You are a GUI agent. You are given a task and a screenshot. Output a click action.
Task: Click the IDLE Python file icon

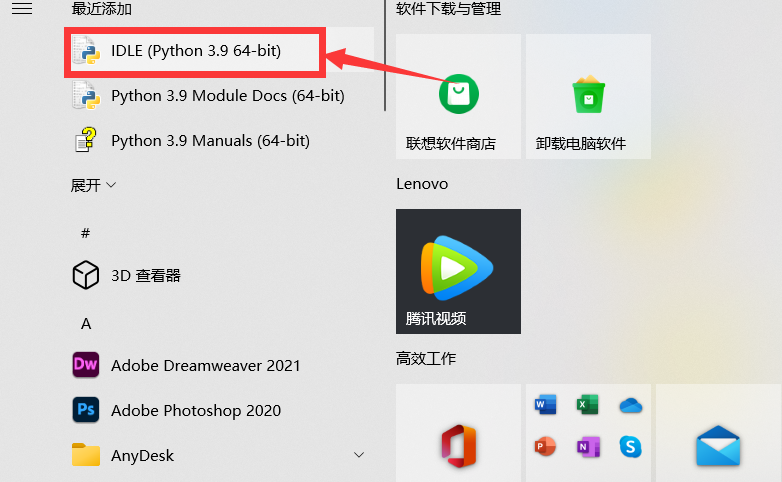point(86,50)
